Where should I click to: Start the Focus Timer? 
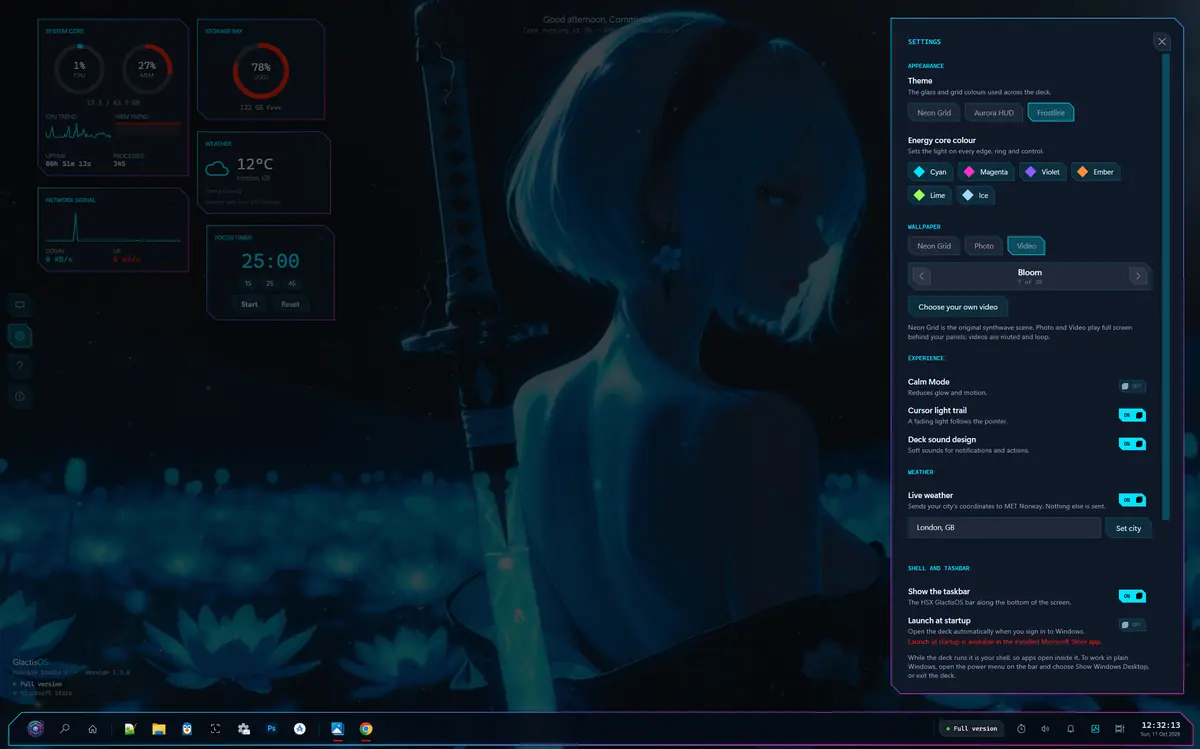[250, 304]
